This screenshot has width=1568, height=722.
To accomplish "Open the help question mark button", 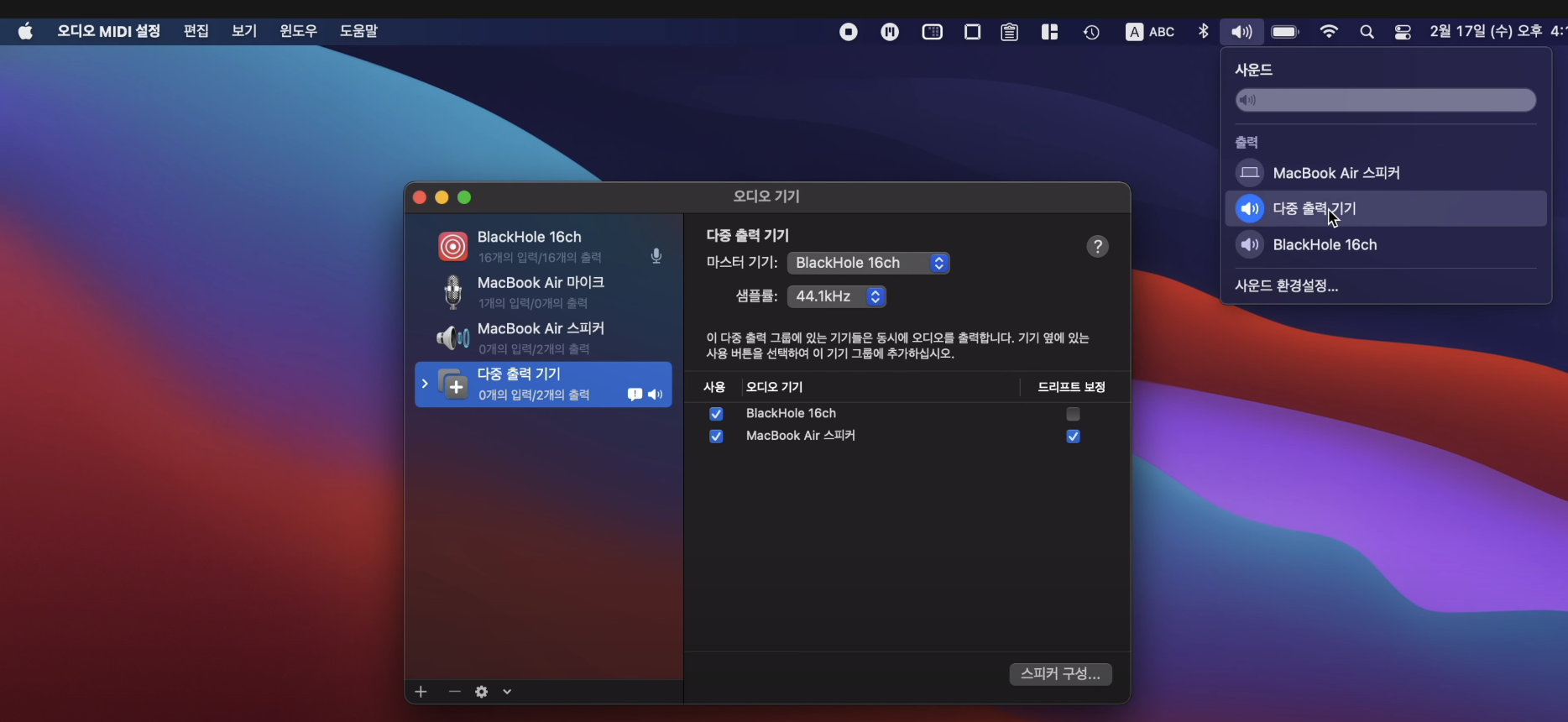I will click(1097, 246).
